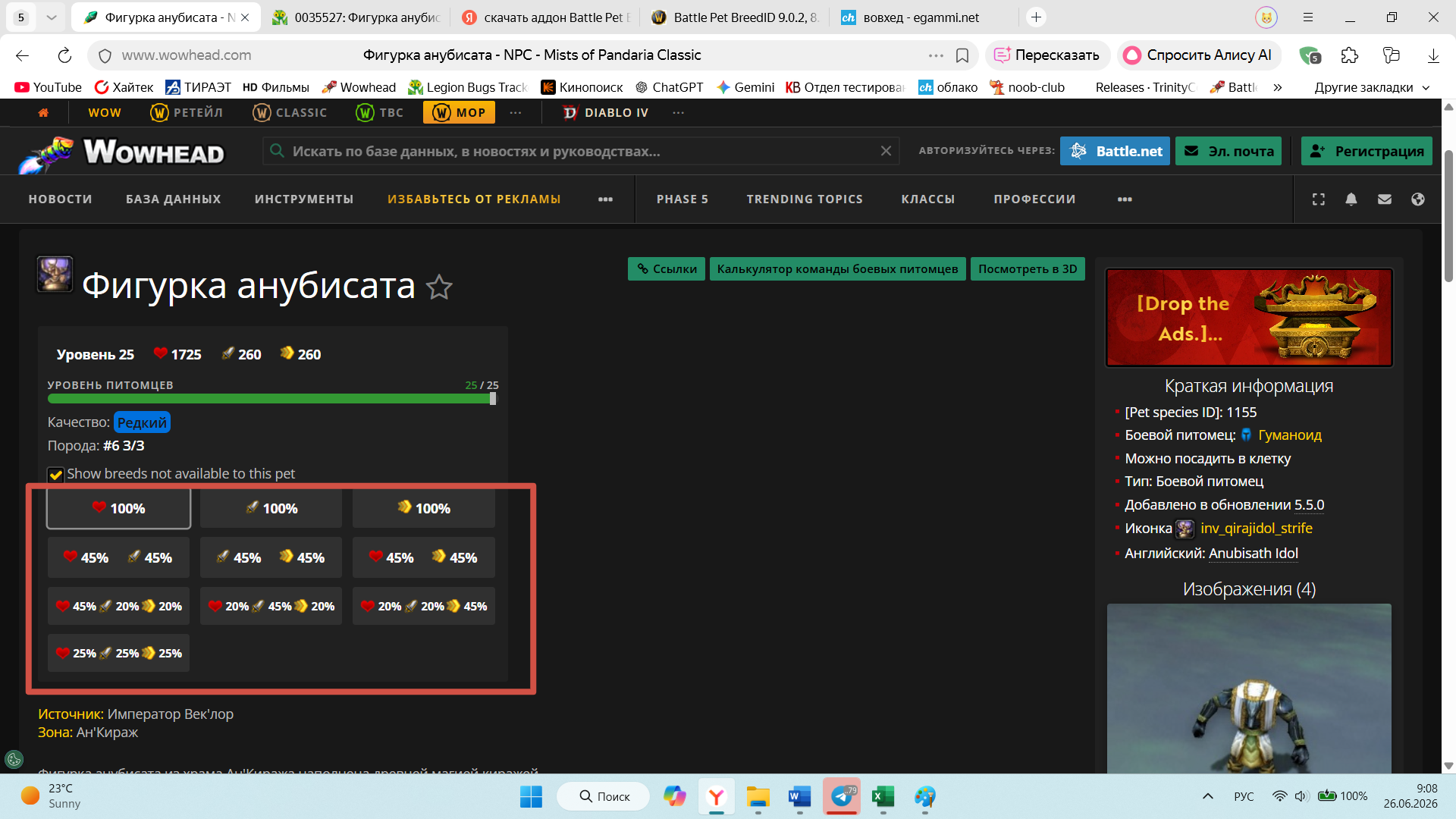Select the 100% speed breed option
The width and height of the screenshot is (1456, 819).
(423, 508)
